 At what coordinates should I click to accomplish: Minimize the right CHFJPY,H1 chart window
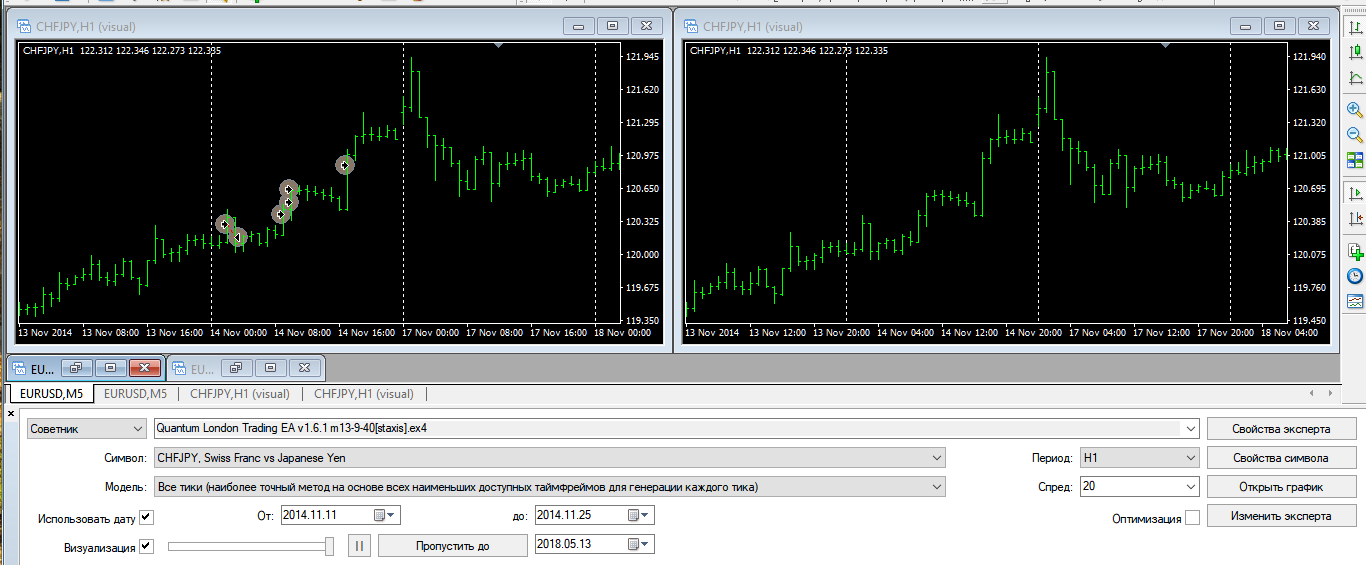1245,27
